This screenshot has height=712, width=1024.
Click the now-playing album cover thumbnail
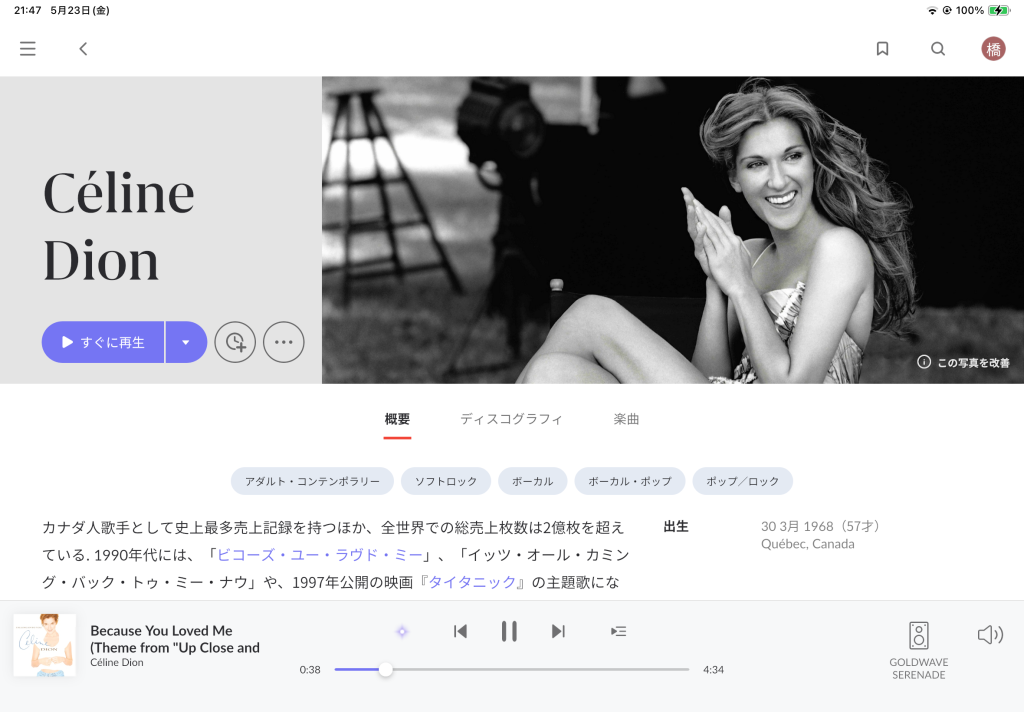pyautogui.click(x=44, y=645)
